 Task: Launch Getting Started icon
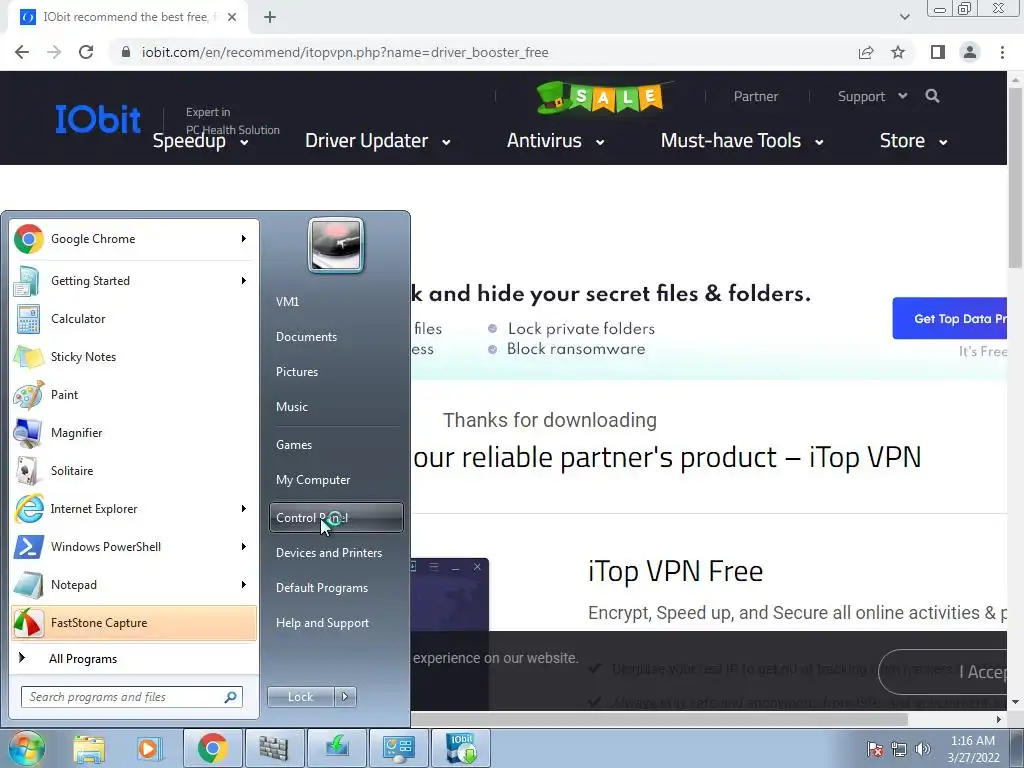(x=27, y=281)
